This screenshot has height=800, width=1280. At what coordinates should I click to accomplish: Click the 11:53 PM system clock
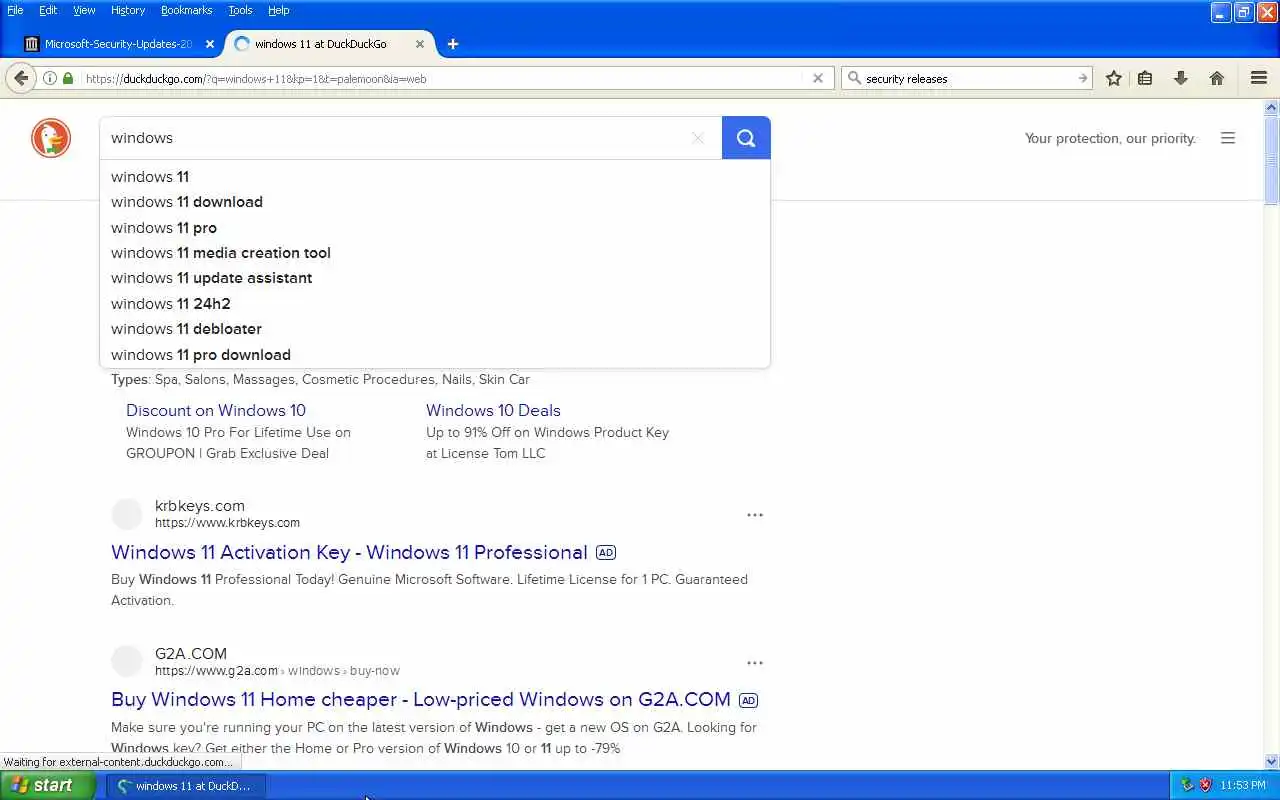click(x=1243, y=786)
